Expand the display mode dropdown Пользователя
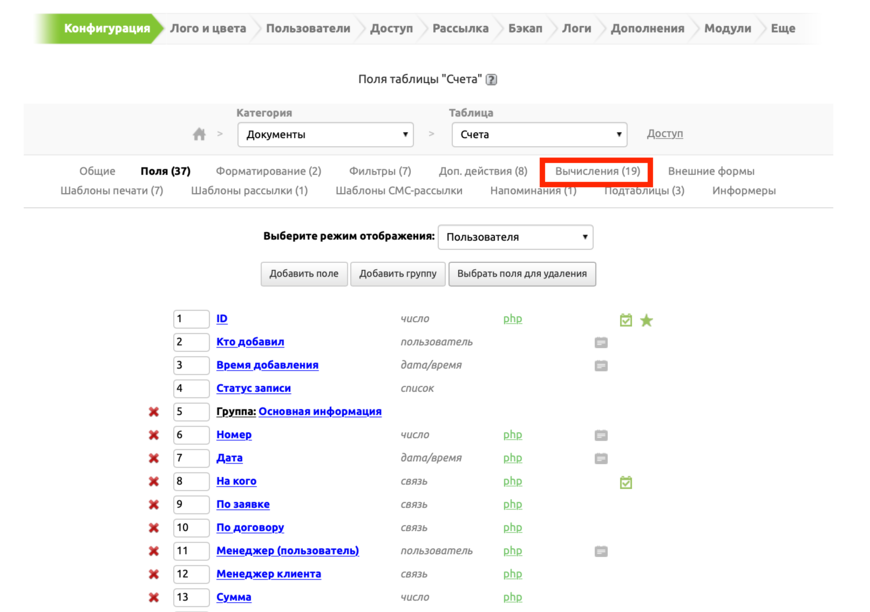 pos(515,237)
